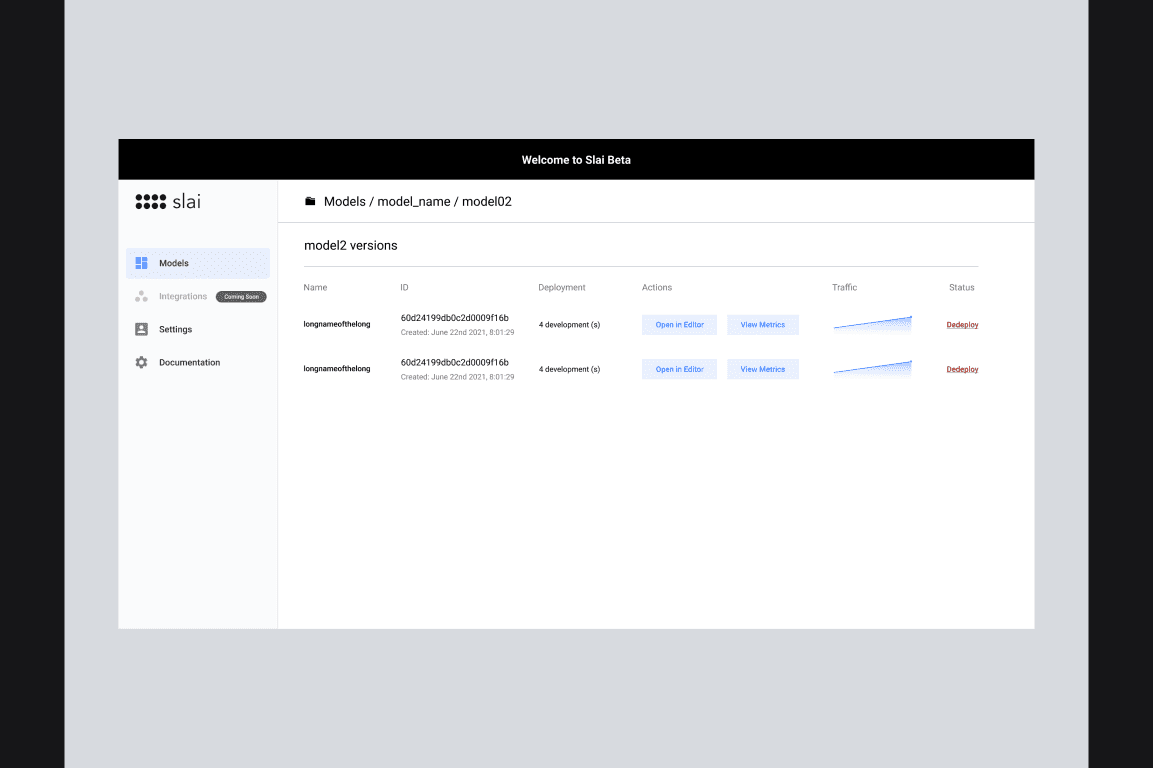This screenshot has width=1153, height=768.
Task: Open the Models section via its grid icon
Action: (141, 263)
